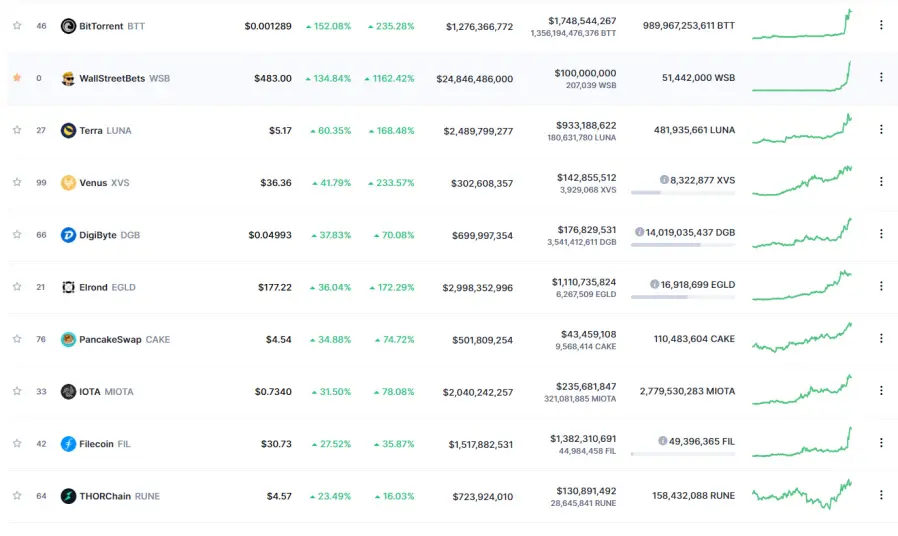This screenshot has width=898, height=536.
Task: Click Filecoin circulating supply progress bar
Action: (683, 454)
